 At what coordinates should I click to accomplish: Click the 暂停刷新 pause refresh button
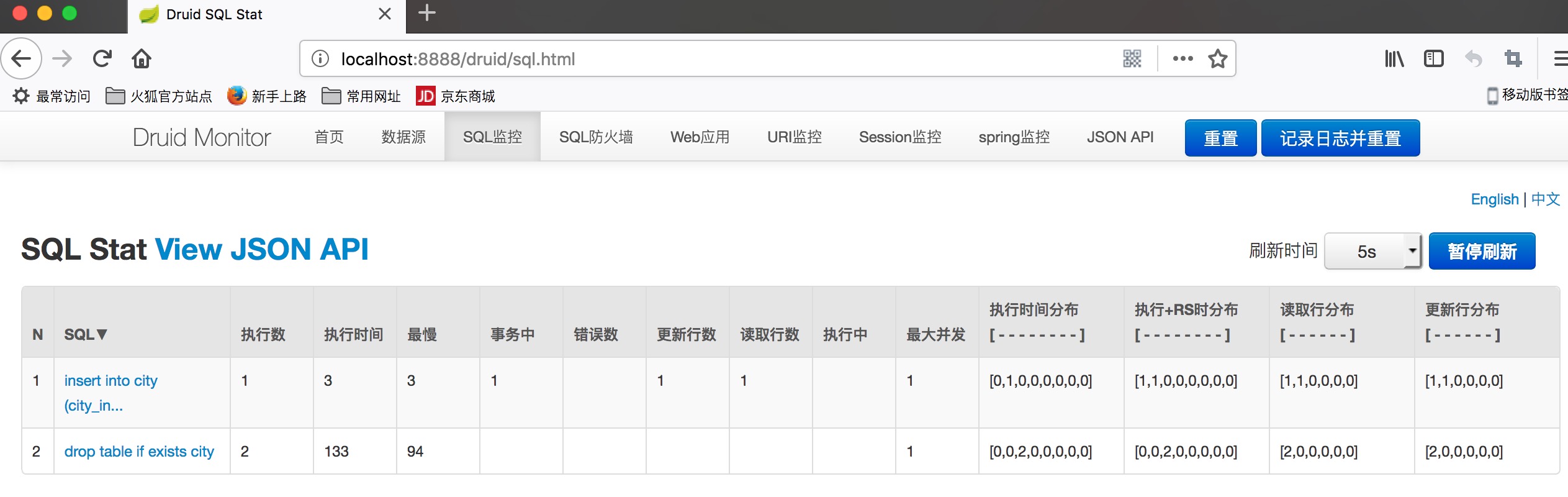click(x=1482, y=251)
